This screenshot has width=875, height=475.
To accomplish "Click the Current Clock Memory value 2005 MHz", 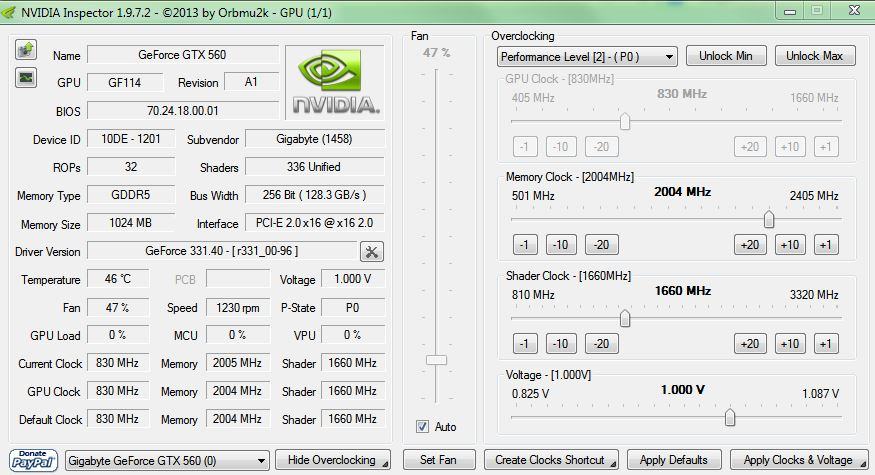I will click(238, 363).
